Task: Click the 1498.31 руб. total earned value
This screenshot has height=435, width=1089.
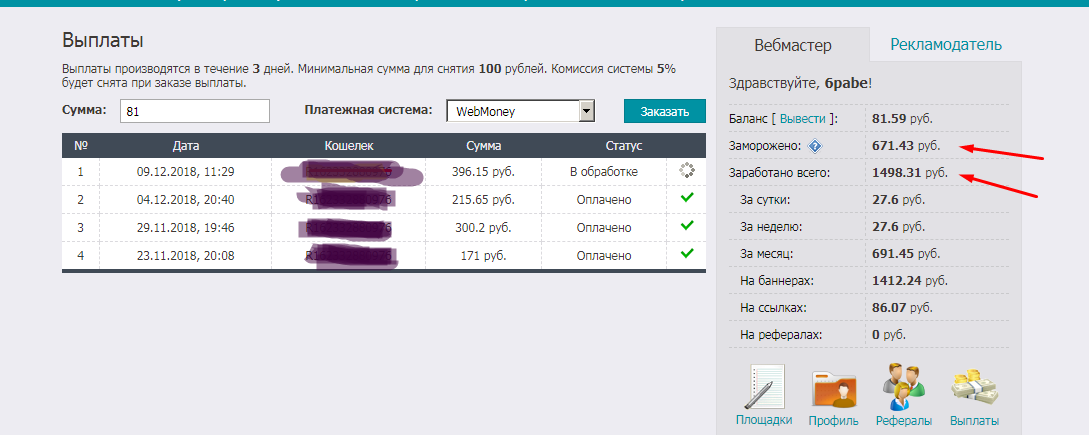Action: coord(910,173)
